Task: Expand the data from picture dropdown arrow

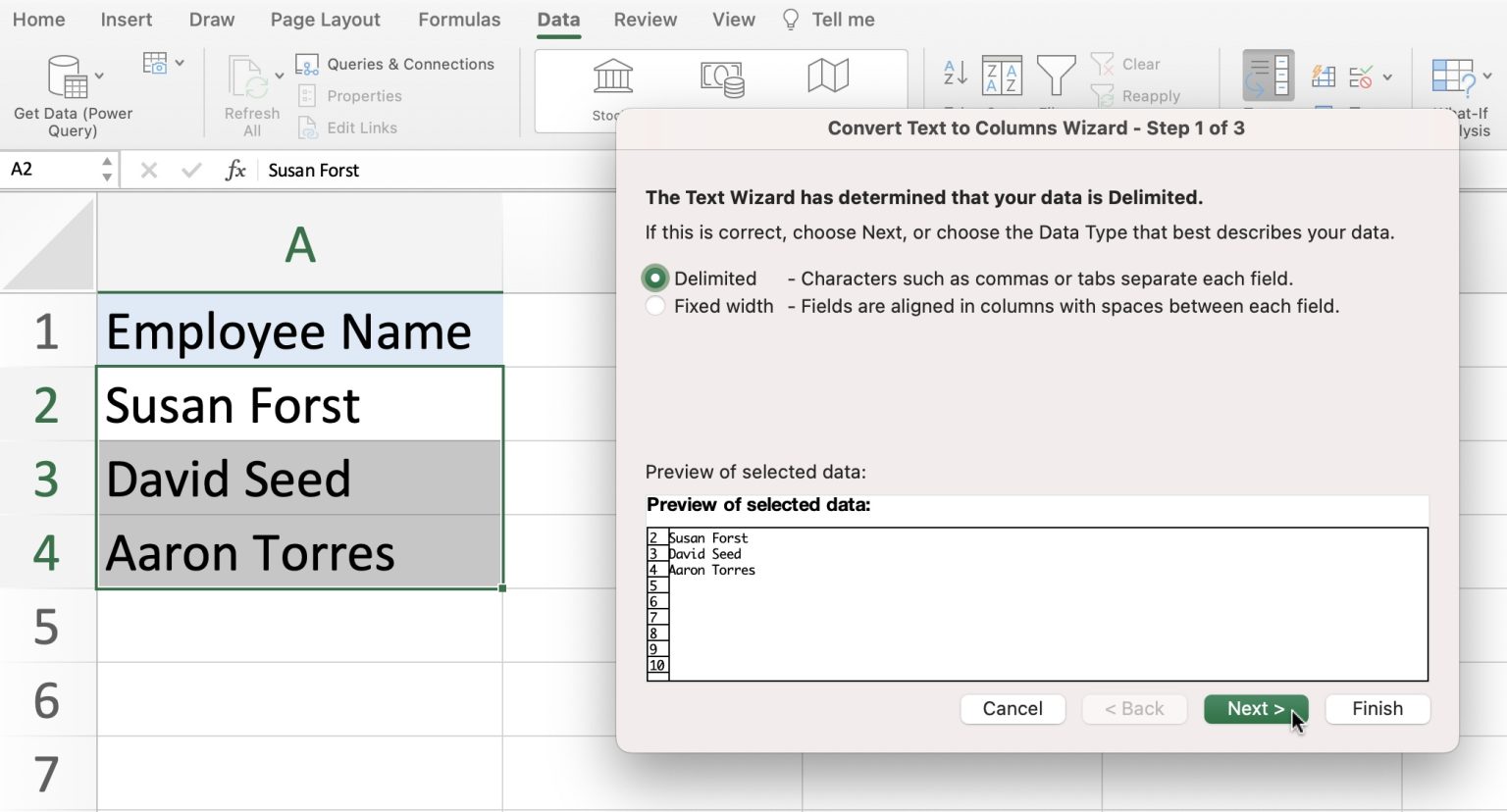Action: (180, 63)
